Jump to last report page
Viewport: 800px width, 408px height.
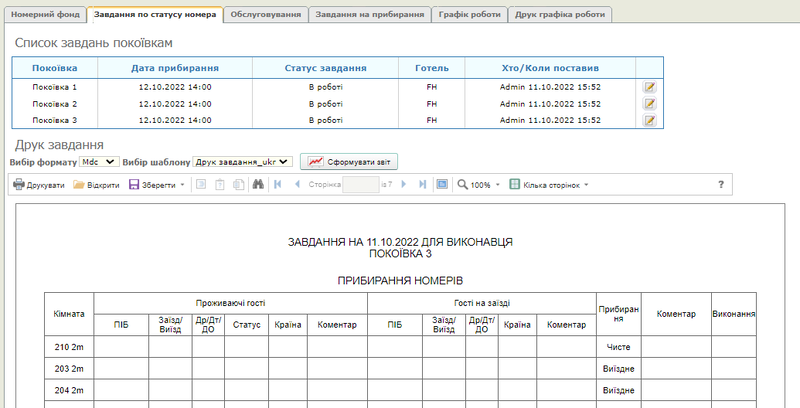tap(422, 185)
